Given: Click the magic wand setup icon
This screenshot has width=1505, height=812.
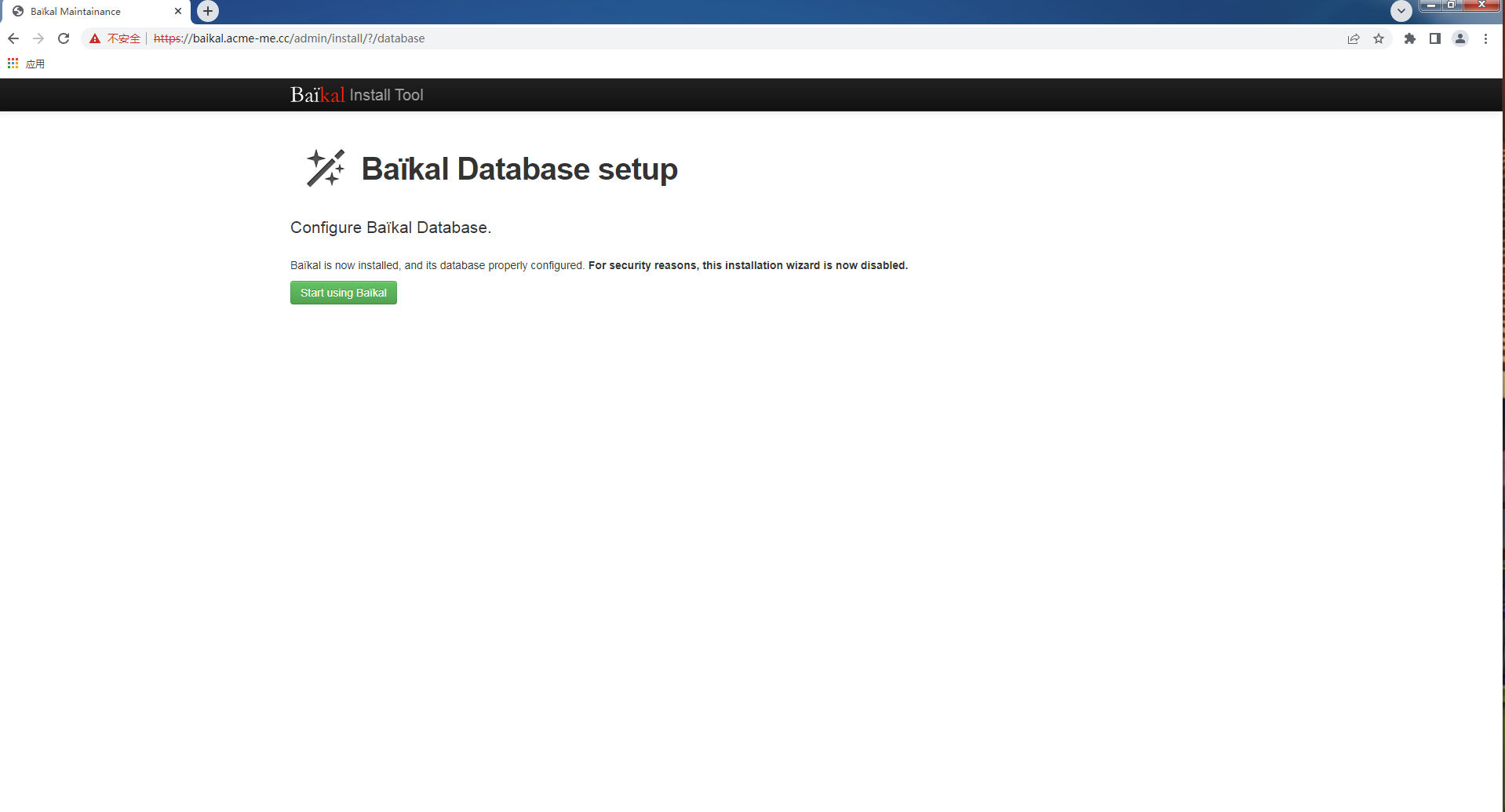Looking at the screenshot, I should pyautogui.click(x=326, y=168).
